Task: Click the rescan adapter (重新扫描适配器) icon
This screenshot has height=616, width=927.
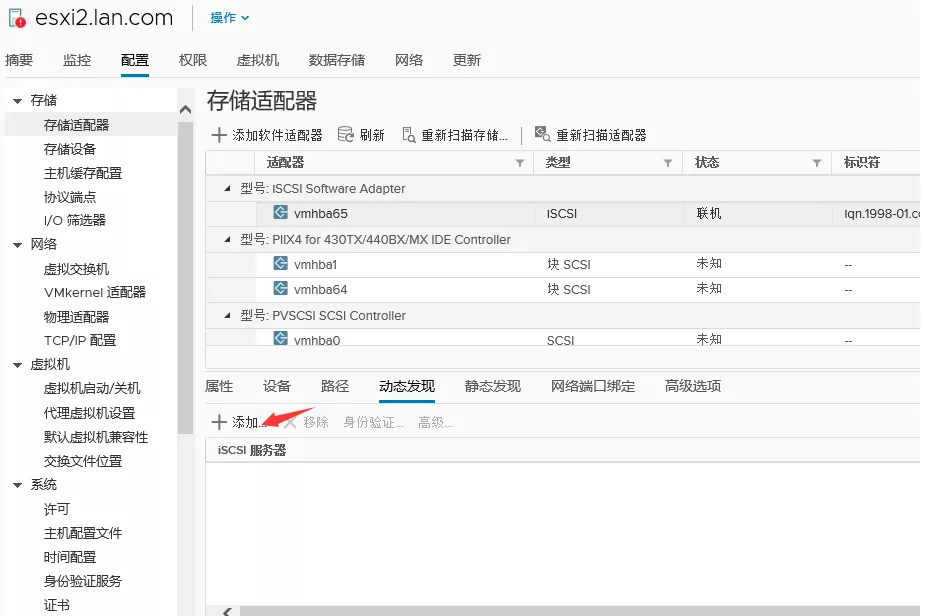Action: pos(542,135)
